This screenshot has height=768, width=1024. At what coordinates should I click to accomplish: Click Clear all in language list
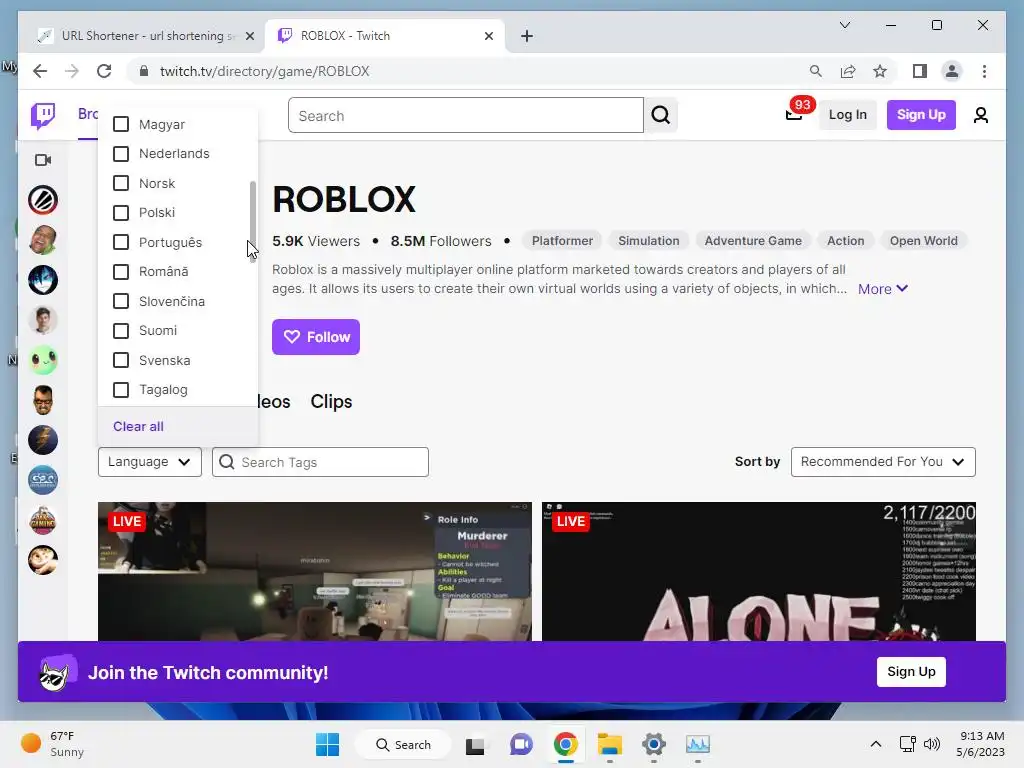pos(138,426)
